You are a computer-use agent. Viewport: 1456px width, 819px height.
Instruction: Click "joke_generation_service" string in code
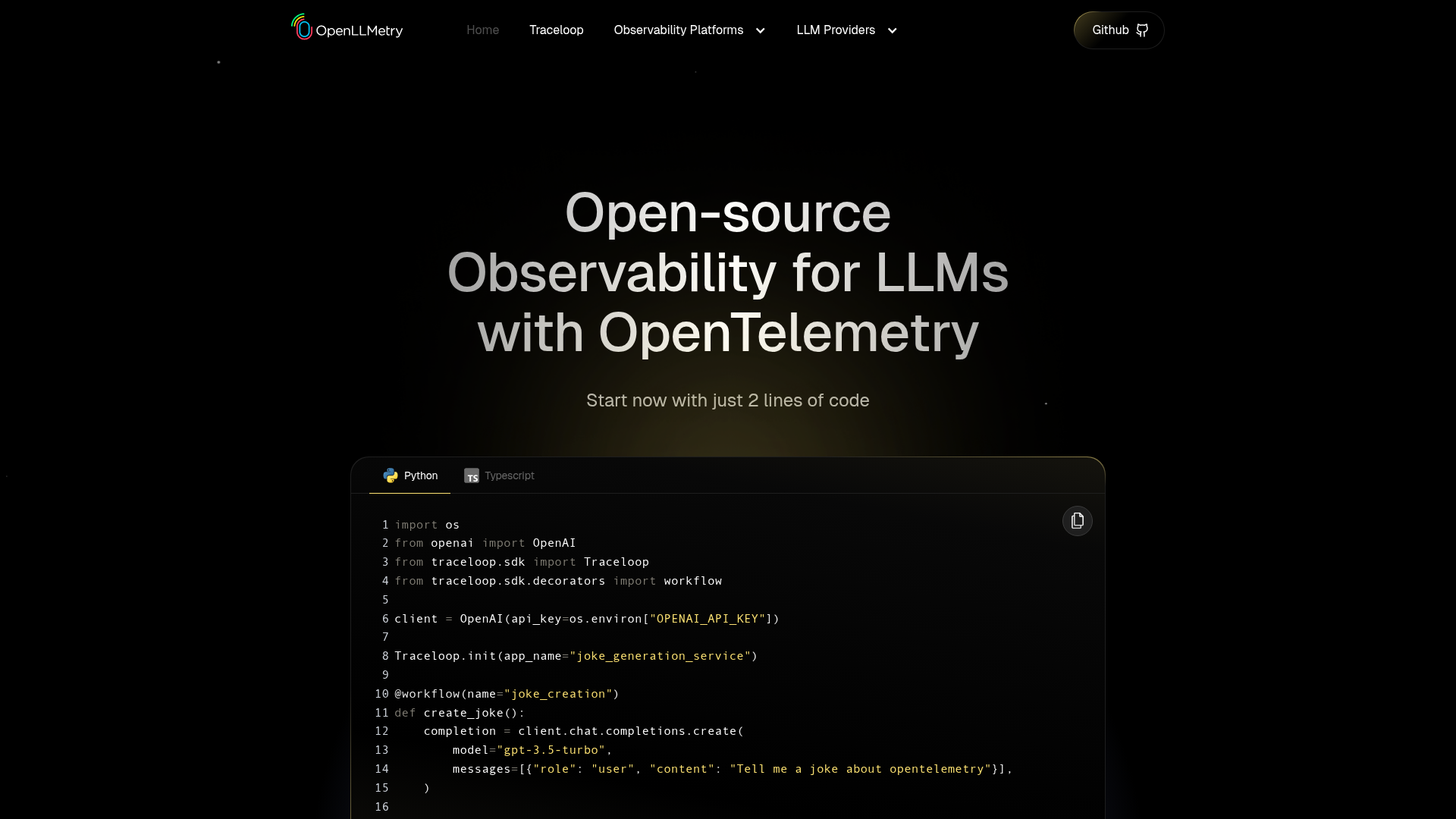tap(660, 656)
